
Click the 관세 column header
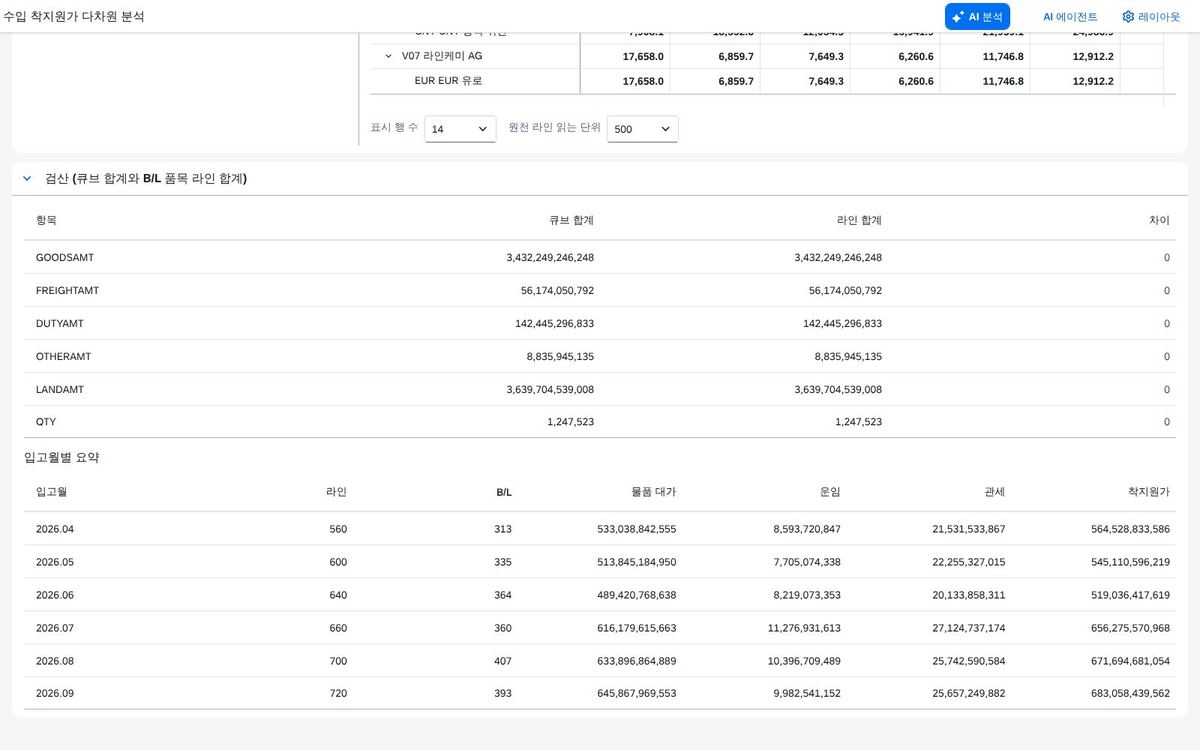pyautogui.click(x=995, y=492)
